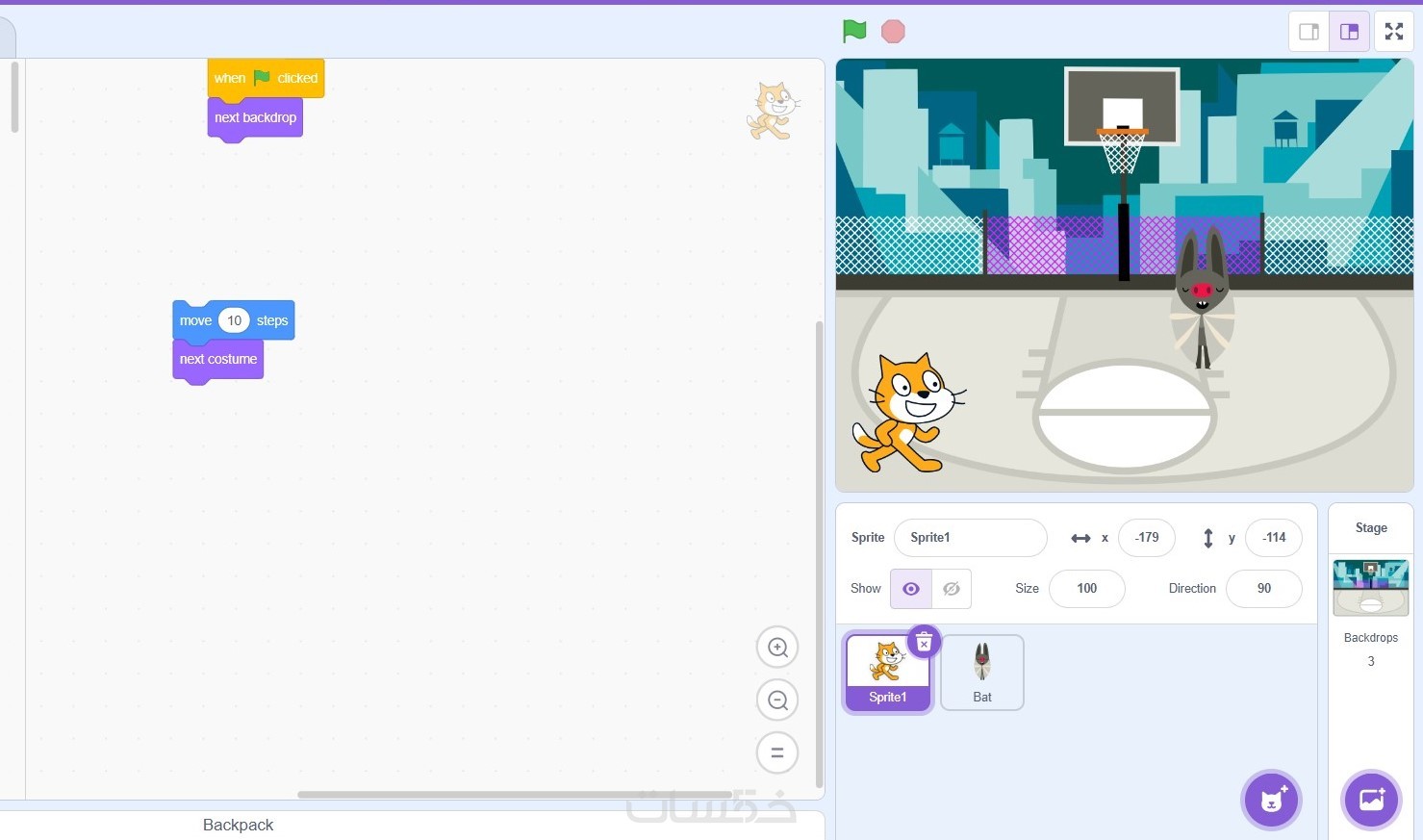1423x840 pixels.
Task: Hide the sprite with crossed-eye icon
Action: pyautogui.click(x=952, y=589)
